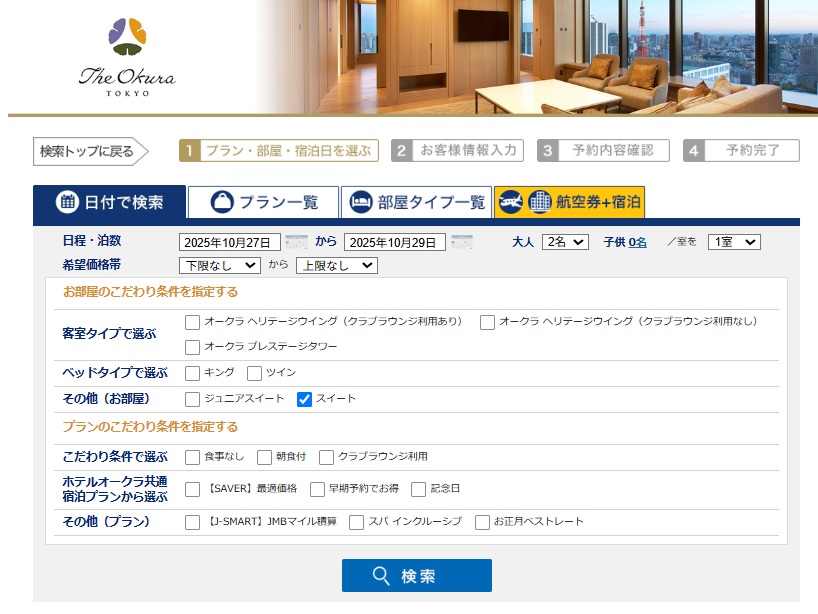The height and width of the screenshot is (614, 818).
Task: Enable the 朝食付 checkbox
Action: [265, 457]
